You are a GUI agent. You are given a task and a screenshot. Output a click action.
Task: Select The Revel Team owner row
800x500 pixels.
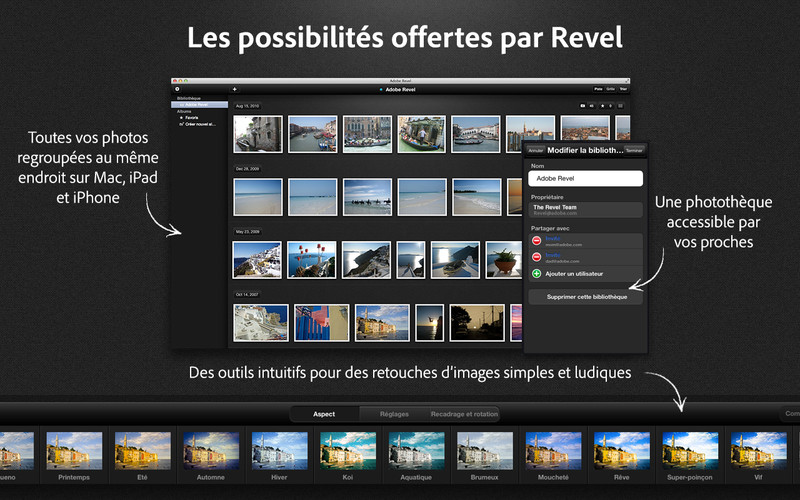(586, 210)
